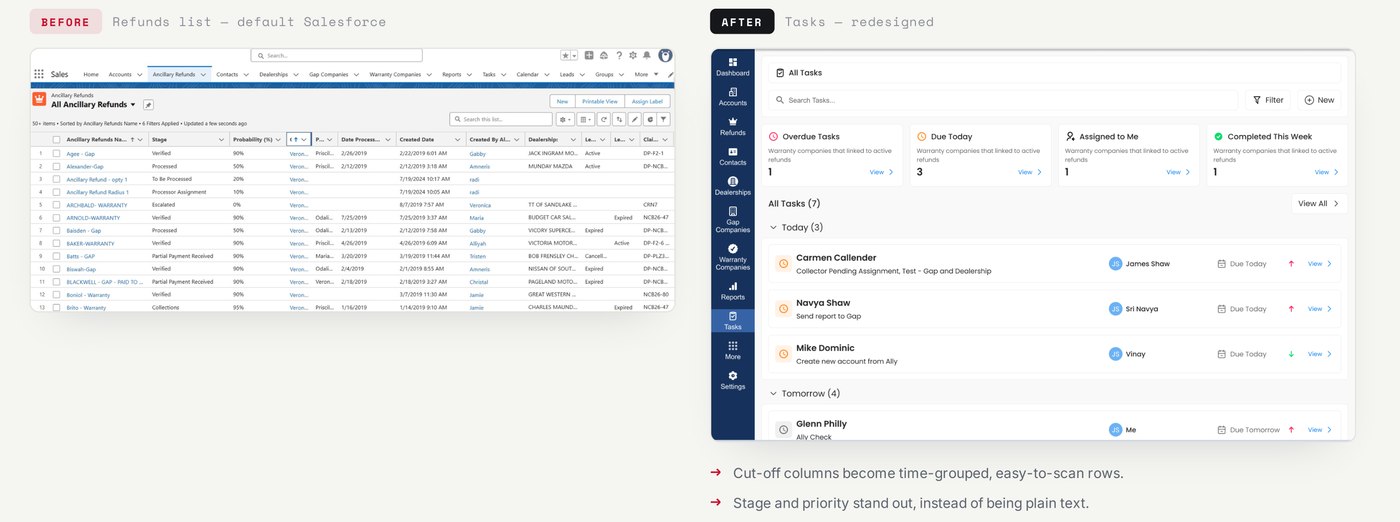Check the BAKER-WARRANTY row checkbox
This screenshot has width=1400, height=522.
[x=56, y=243]
